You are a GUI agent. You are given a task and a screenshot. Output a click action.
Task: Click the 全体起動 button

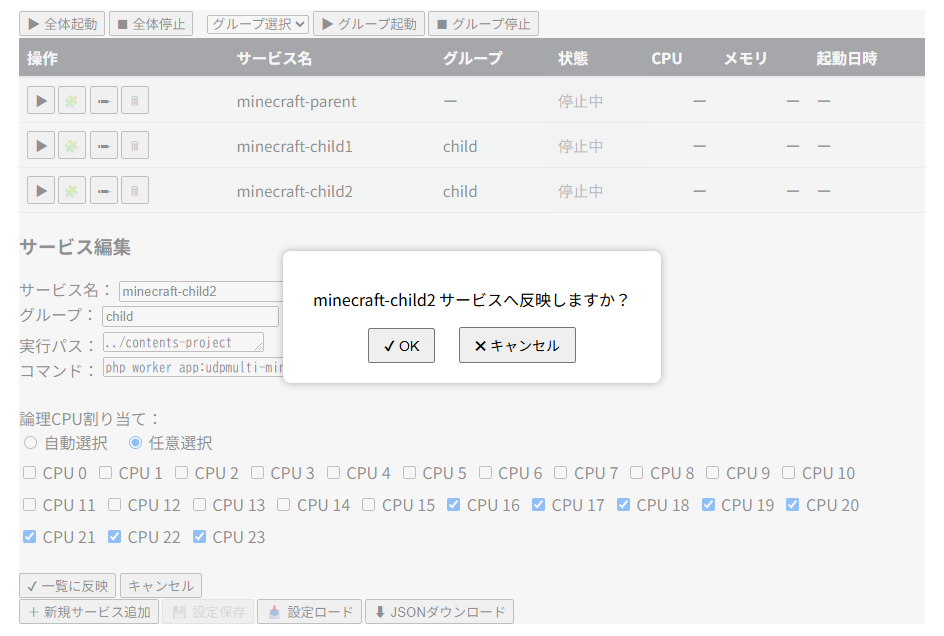(62, 23)
